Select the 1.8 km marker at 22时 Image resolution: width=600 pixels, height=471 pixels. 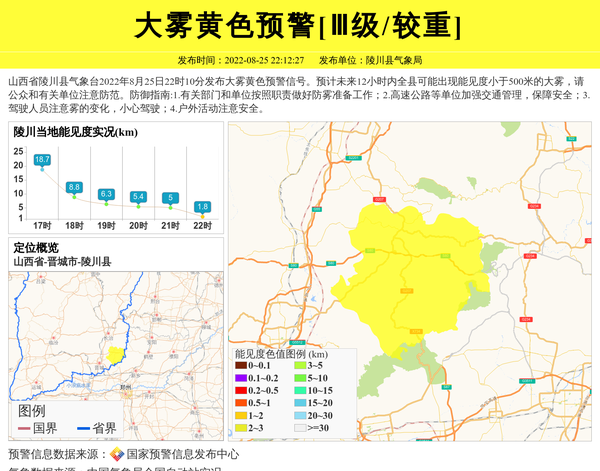pos(202,207)
